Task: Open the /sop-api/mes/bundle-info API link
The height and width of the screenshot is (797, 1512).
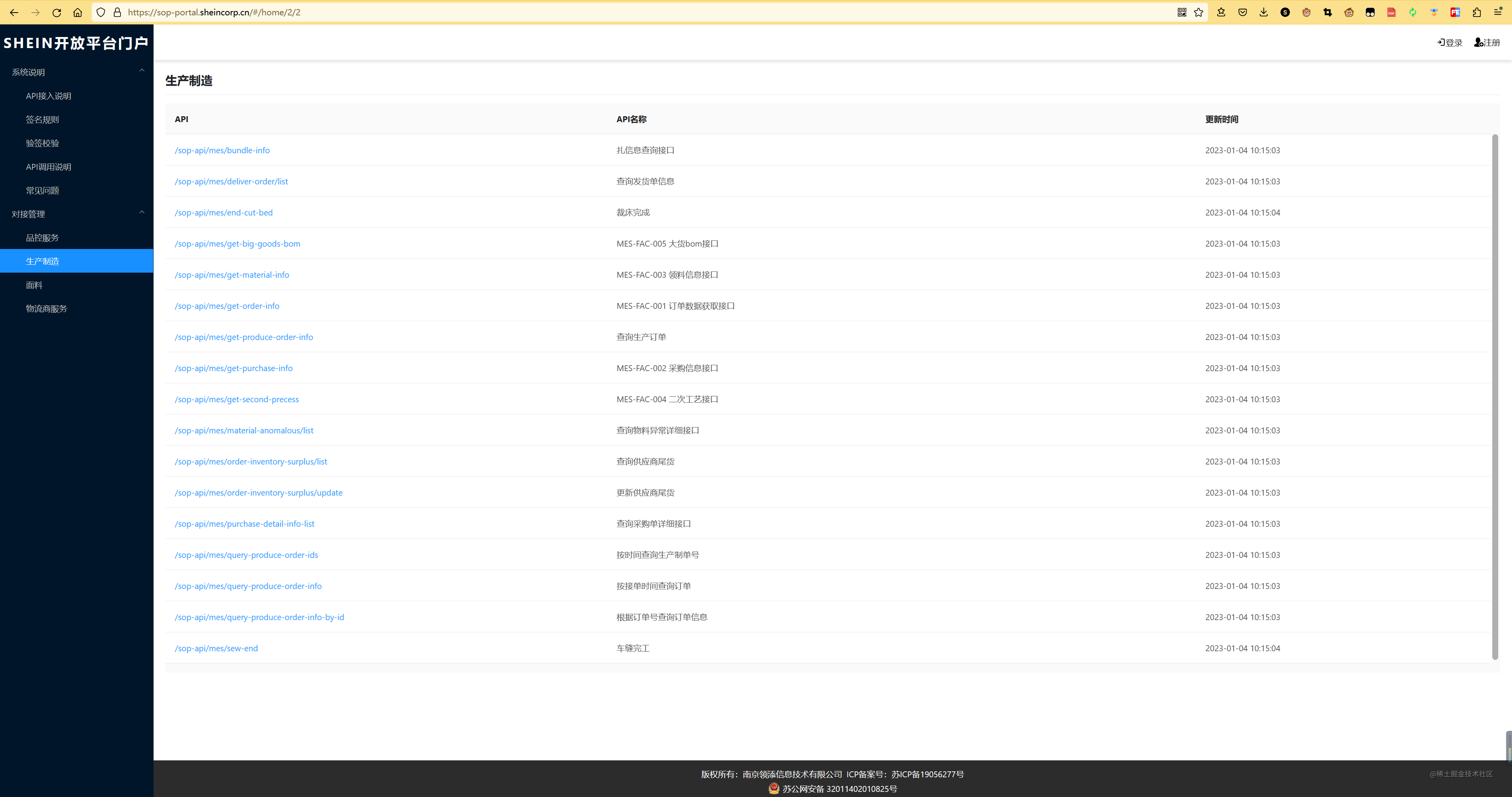Action: pyautogui.click(x=222, y=150)
